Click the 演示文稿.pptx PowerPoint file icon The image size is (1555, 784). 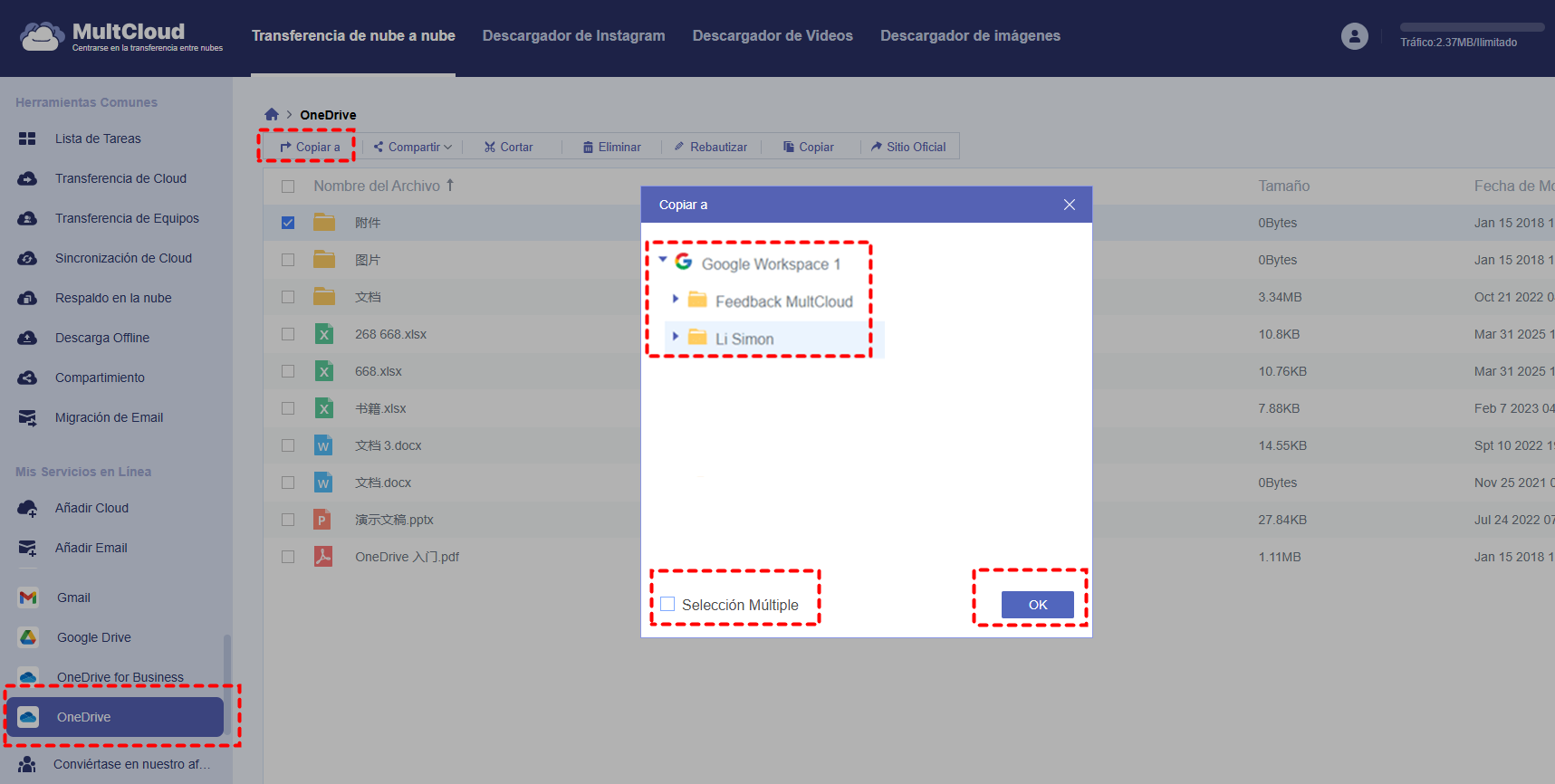[x=322, y=520]
